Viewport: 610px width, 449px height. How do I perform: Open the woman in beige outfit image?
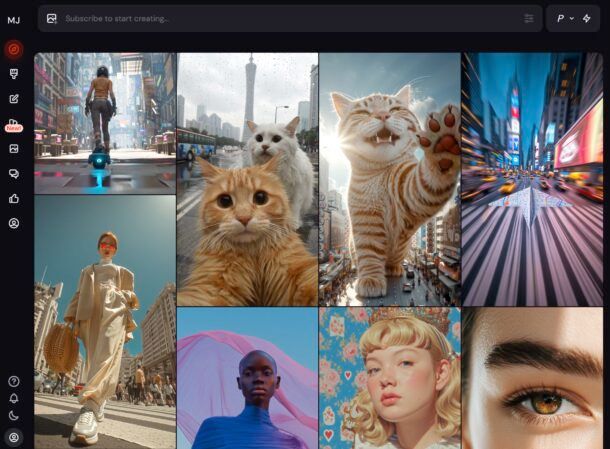point(105,322)
